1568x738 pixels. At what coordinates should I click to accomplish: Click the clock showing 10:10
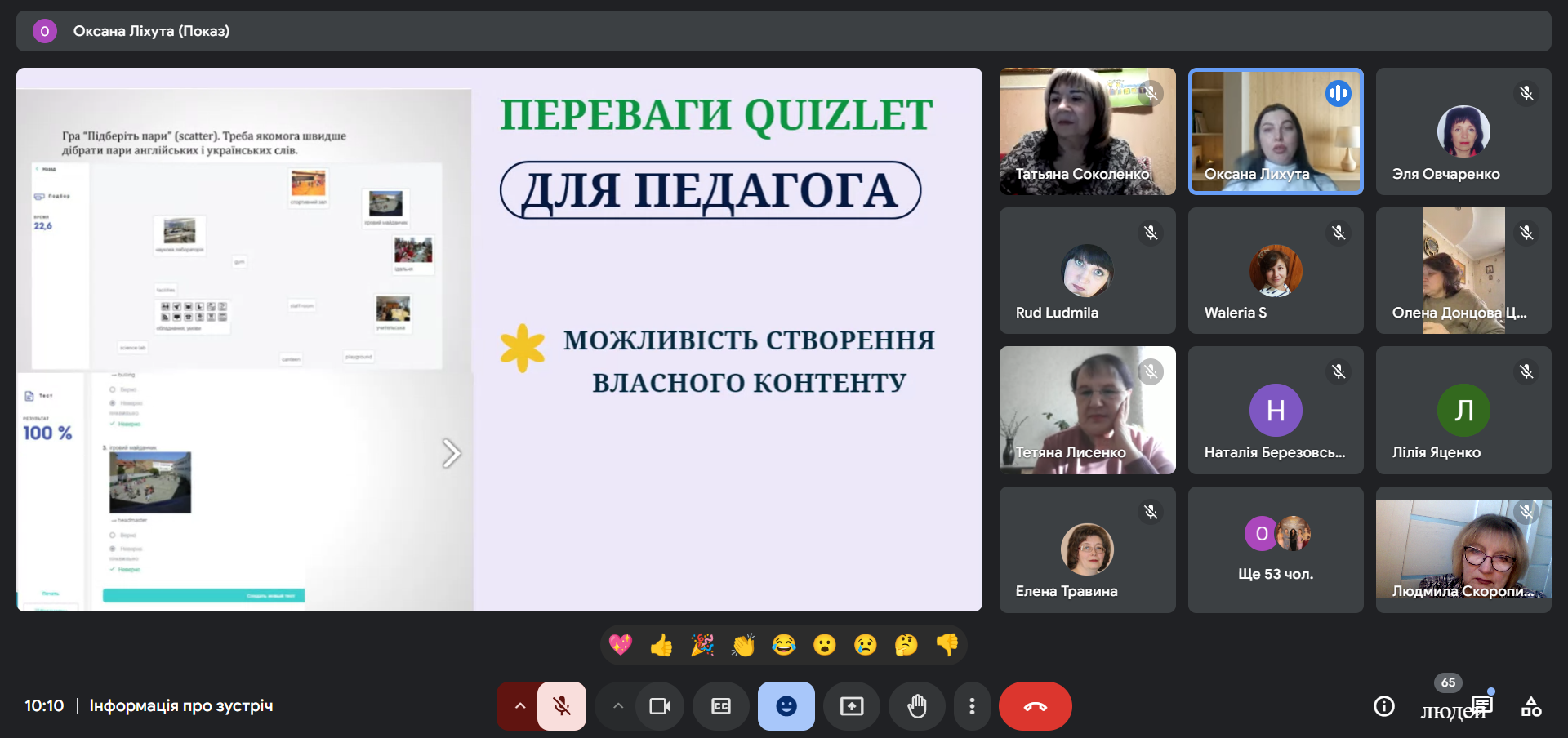pos(44,706)
